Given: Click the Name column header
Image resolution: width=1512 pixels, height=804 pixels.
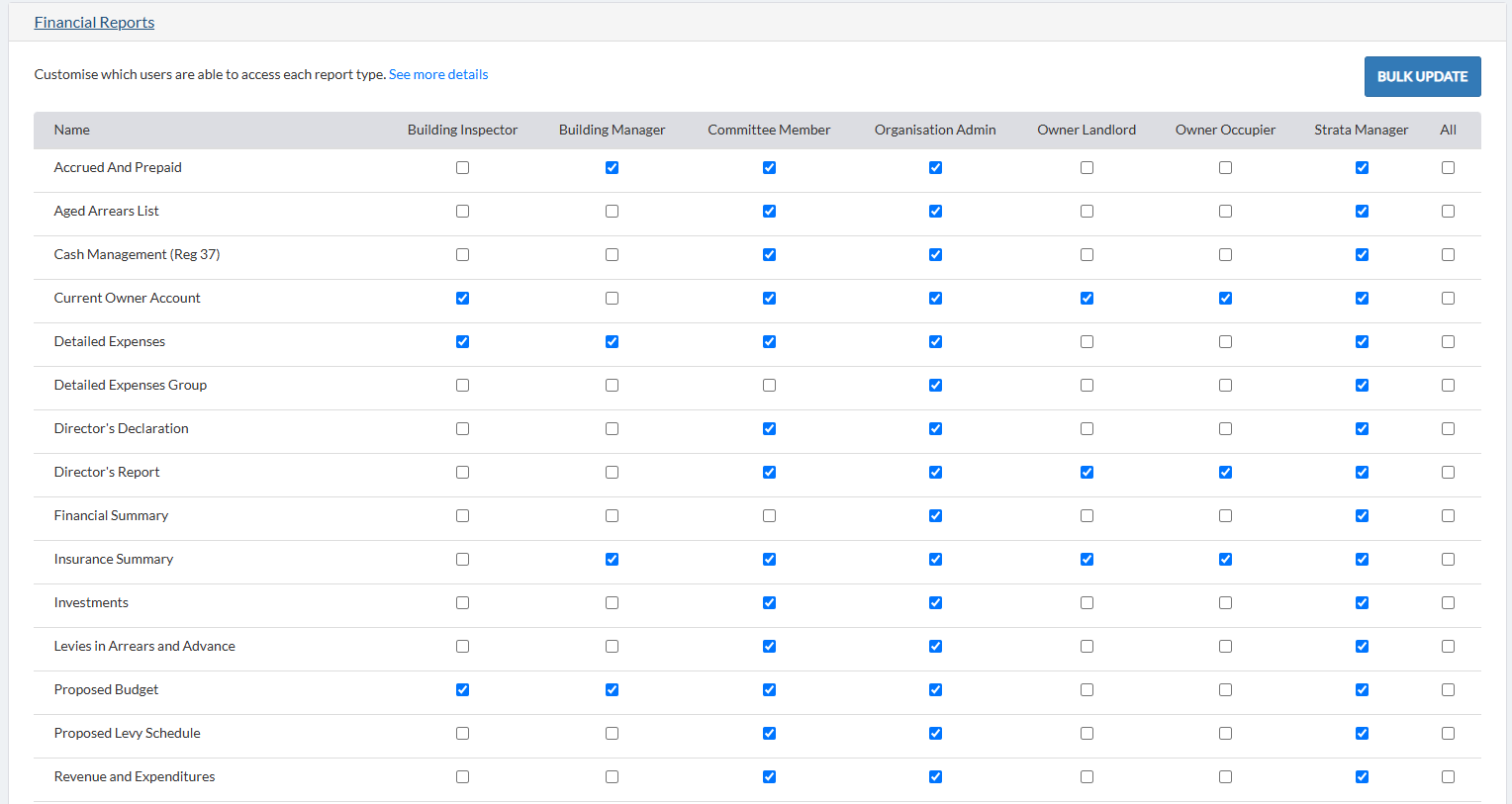Looking at the screenshot, I should coord(71,130).
